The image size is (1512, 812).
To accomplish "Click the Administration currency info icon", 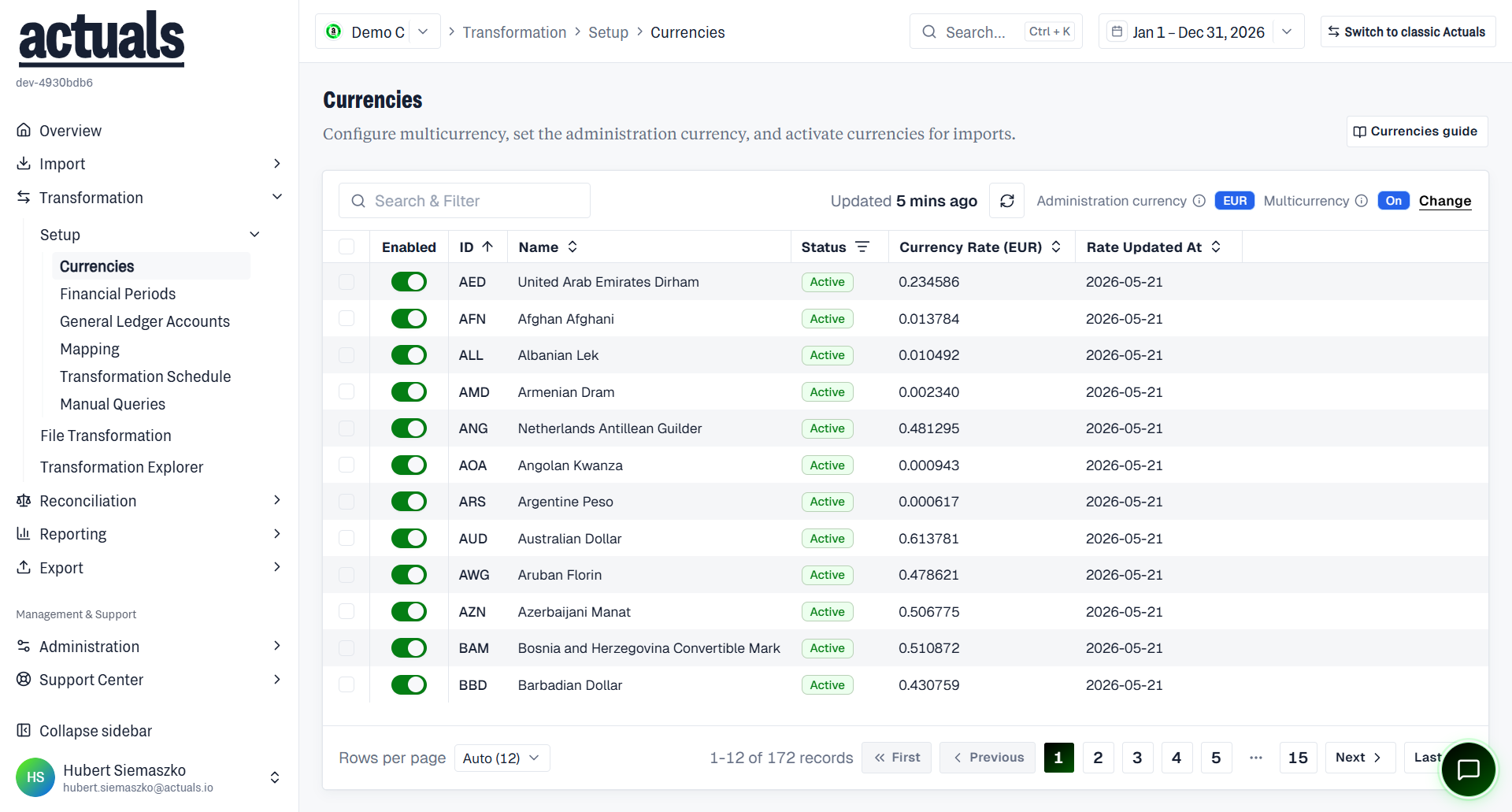I will (x=1199, y=201).
